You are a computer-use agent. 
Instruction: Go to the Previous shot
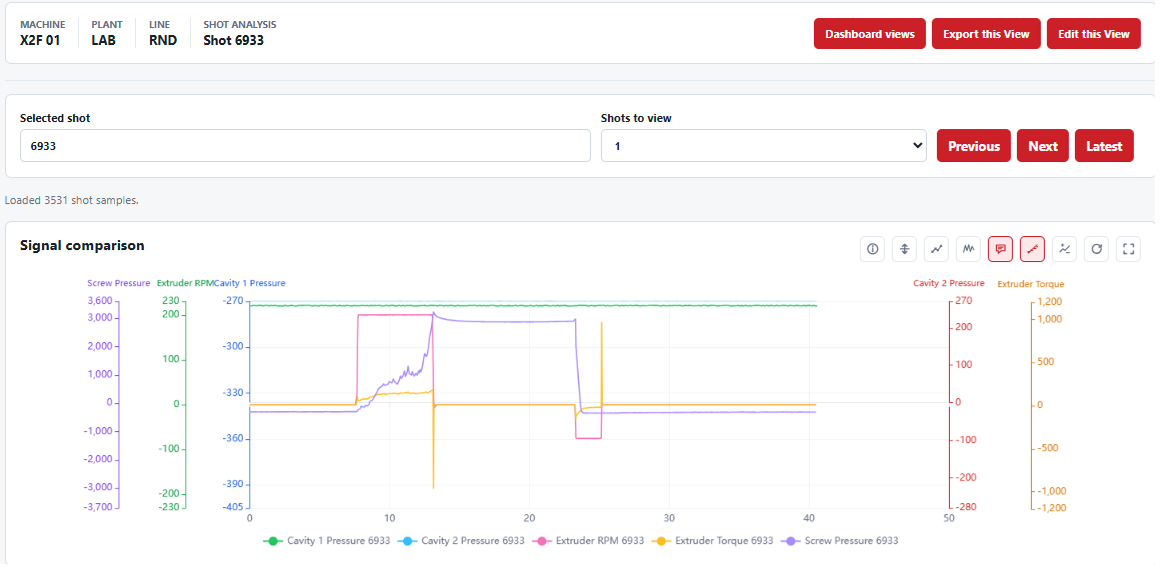974,146
